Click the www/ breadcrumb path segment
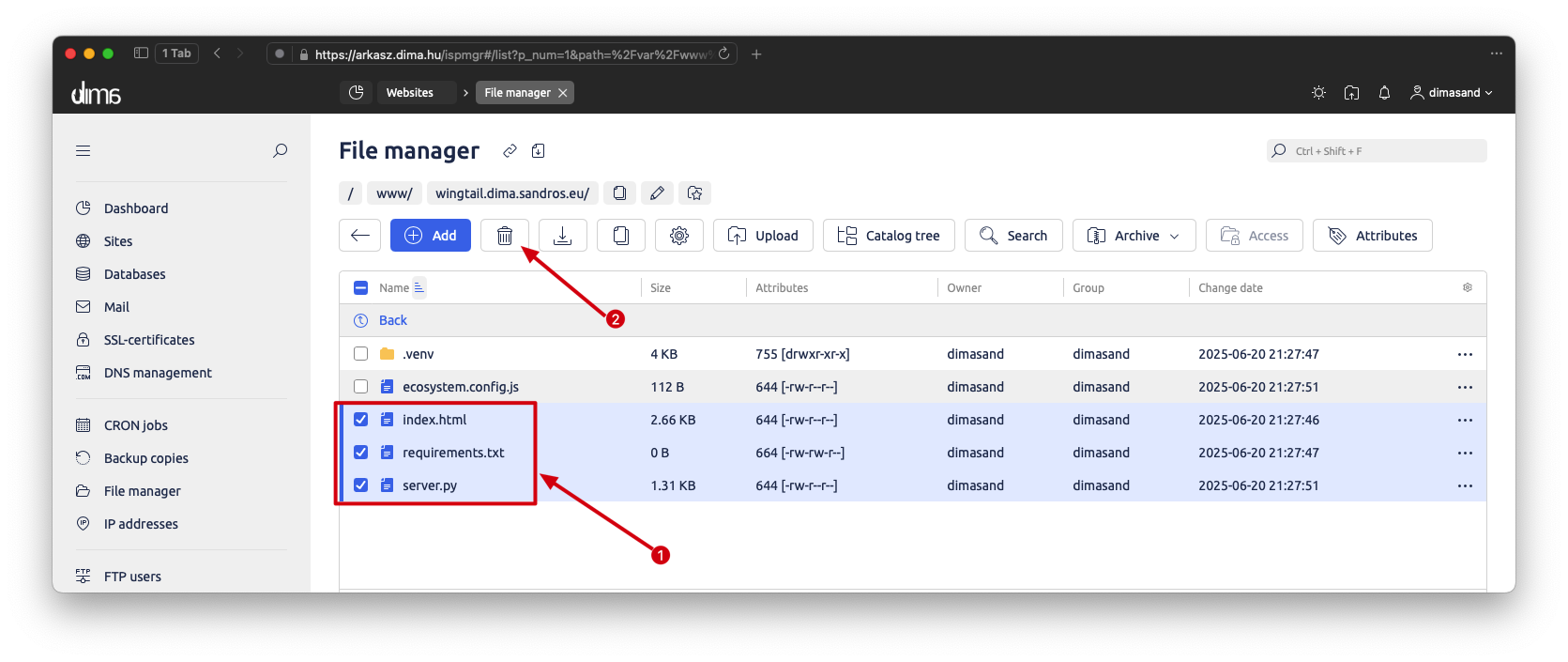1568x662 pixels. [x=394, y=193]
